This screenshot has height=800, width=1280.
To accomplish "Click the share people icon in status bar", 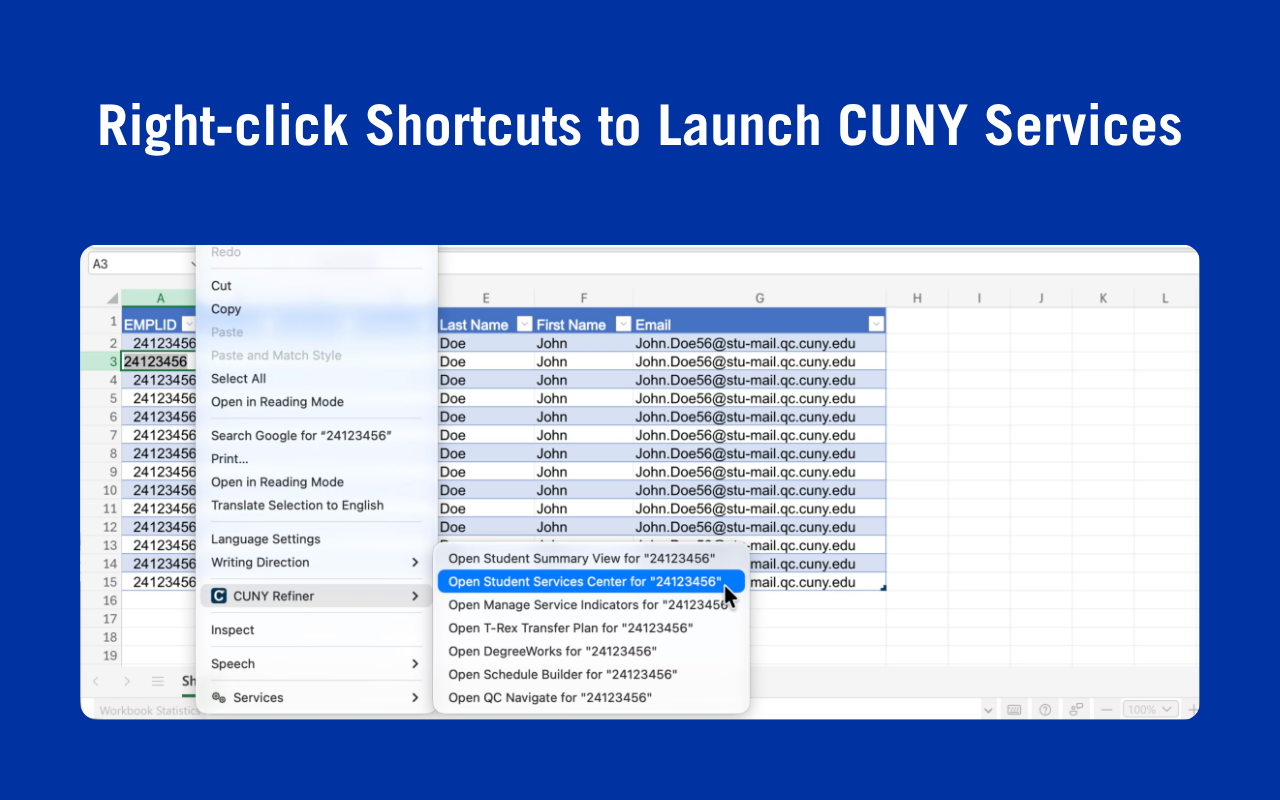I will [1076, 709].
